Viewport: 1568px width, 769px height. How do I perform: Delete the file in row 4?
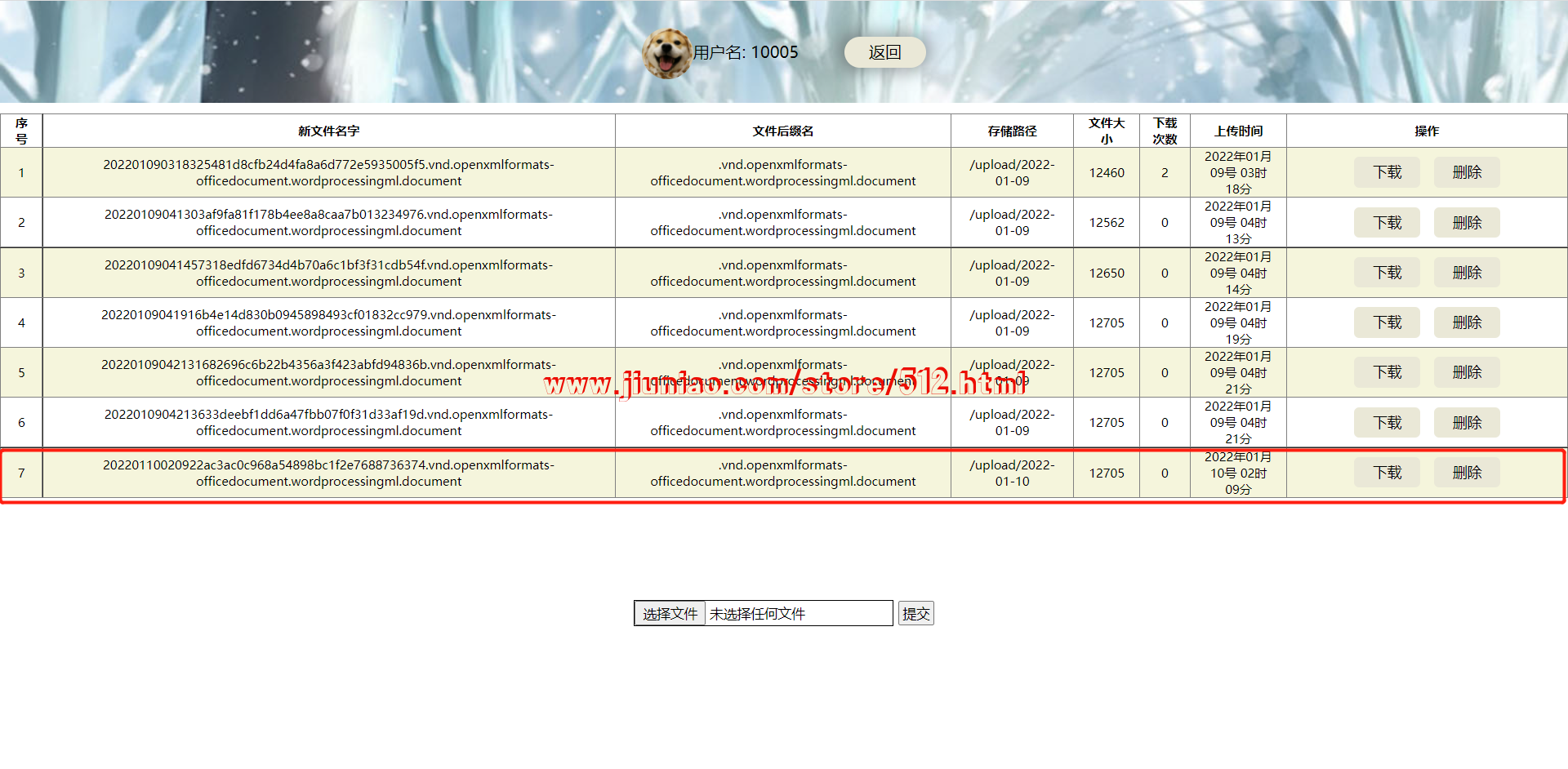1466,322
